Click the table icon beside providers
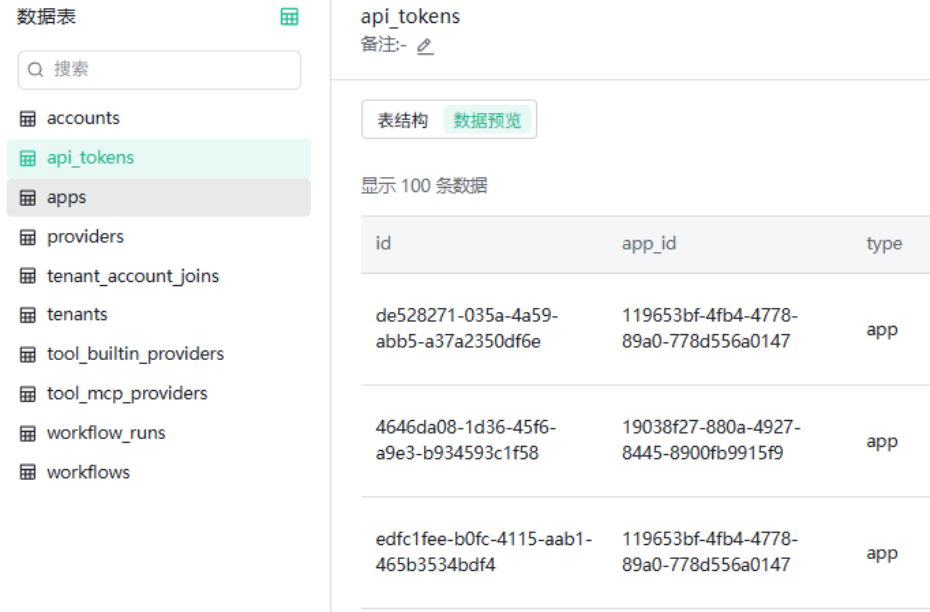Screen dimensions: 930x612 28,238
